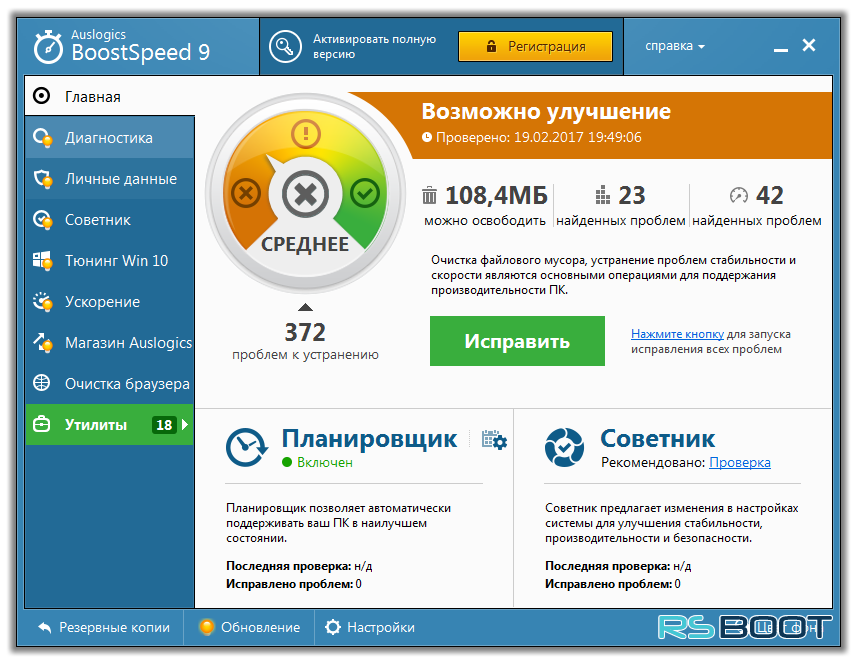Open Резервные копии from bottom bar
Viewport: 857px width, 664px height.
coord(104,627)
